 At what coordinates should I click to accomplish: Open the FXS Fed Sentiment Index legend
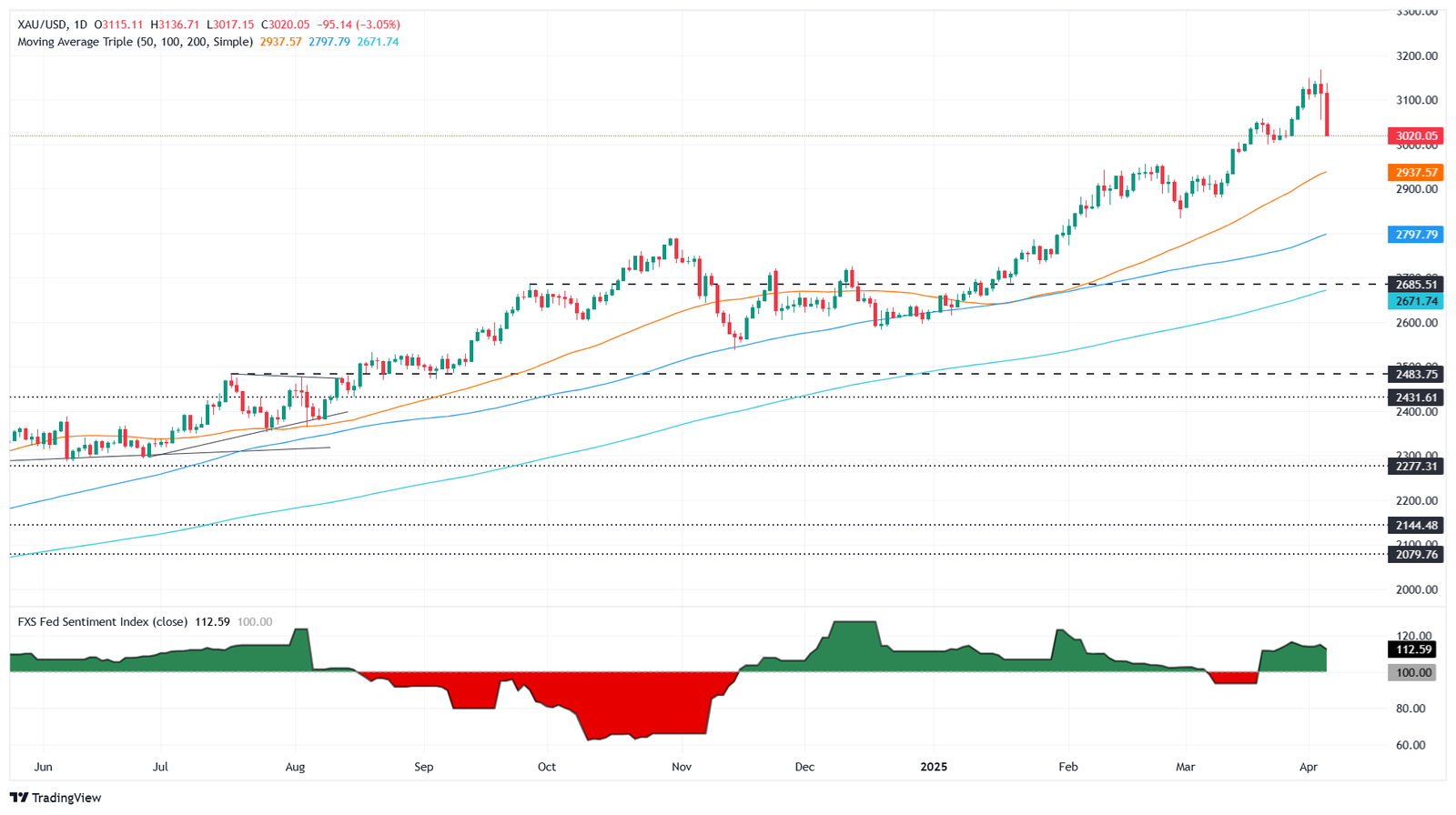click(x=102, y=622)
